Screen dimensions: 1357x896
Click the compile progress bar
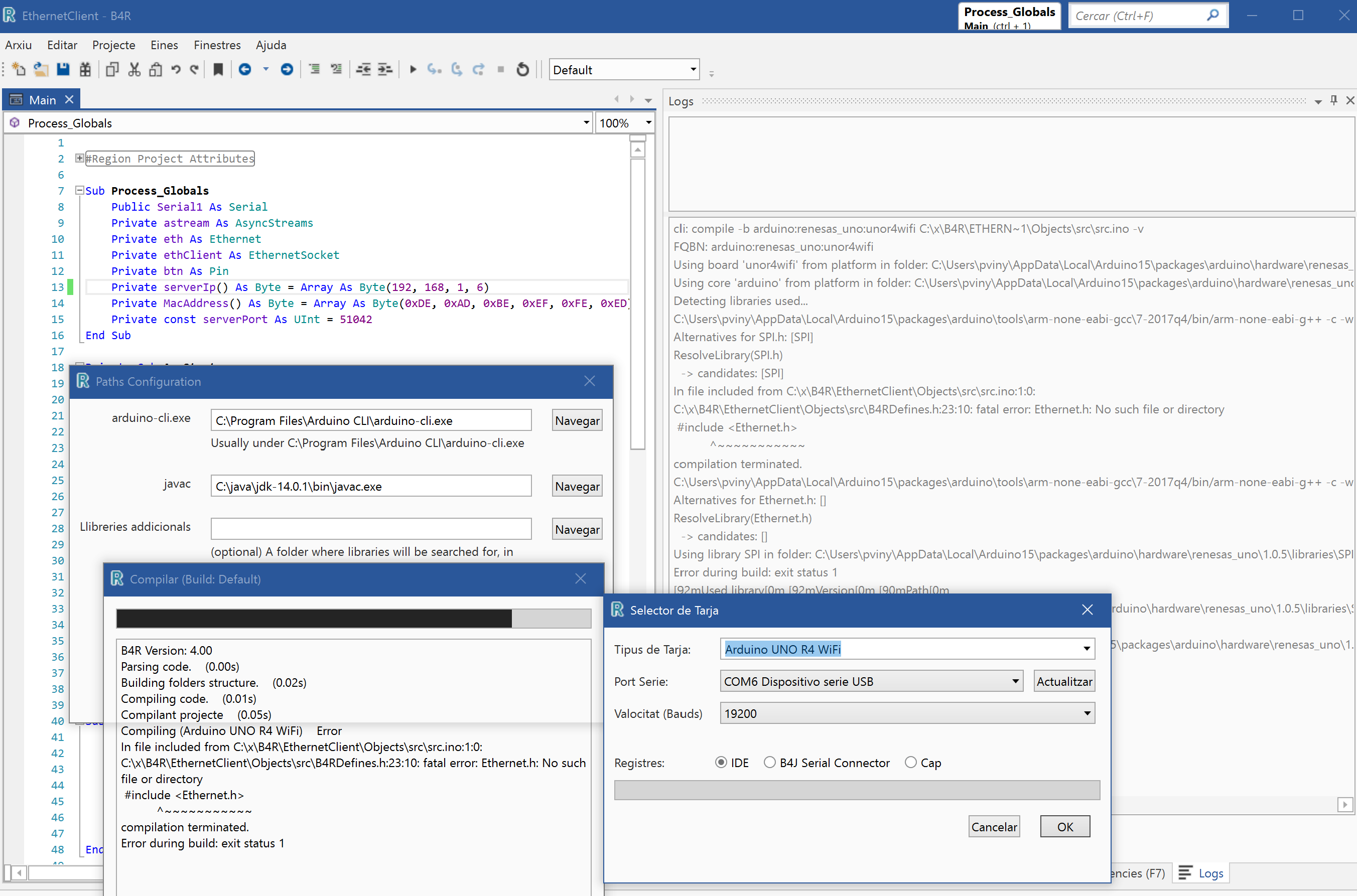(353, 618)
